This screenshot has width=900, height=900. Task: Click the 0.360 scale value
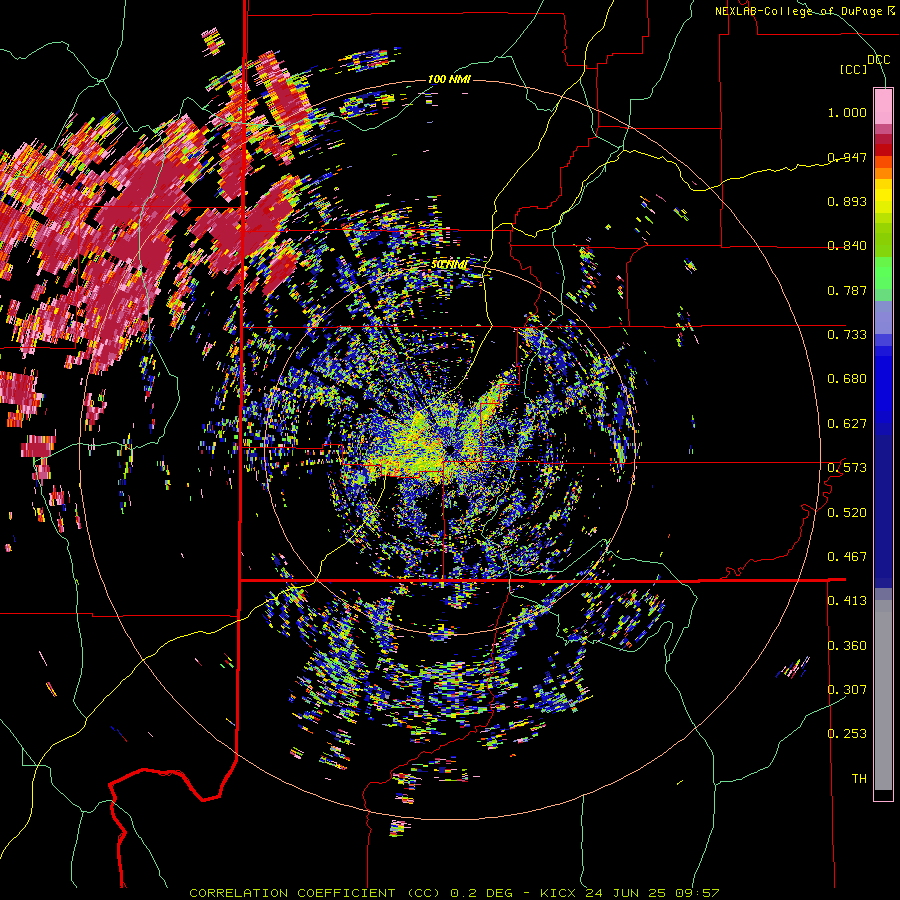tap(847, 646)
